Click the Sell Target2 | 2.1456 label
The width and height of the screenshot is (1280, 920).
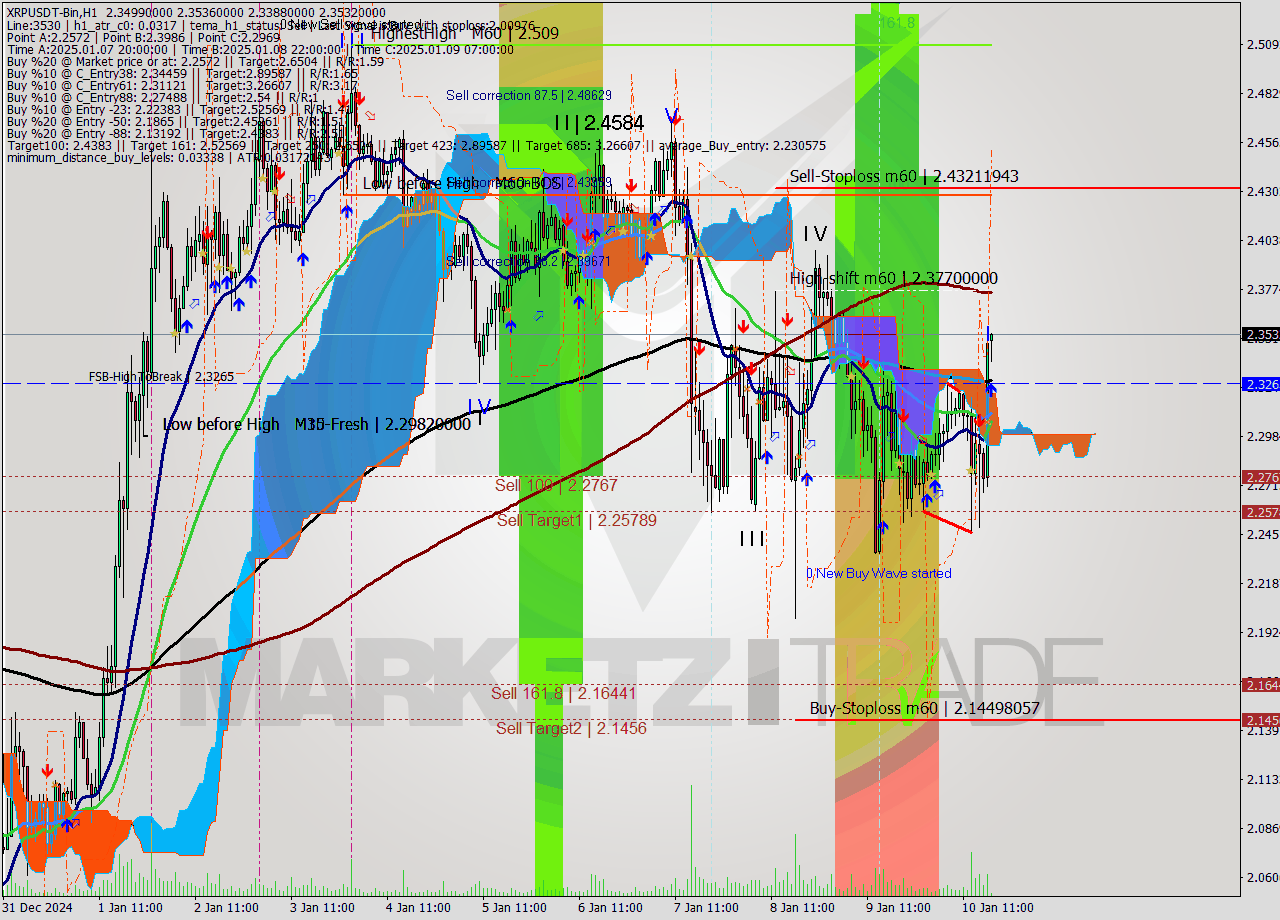pos(571,728)
